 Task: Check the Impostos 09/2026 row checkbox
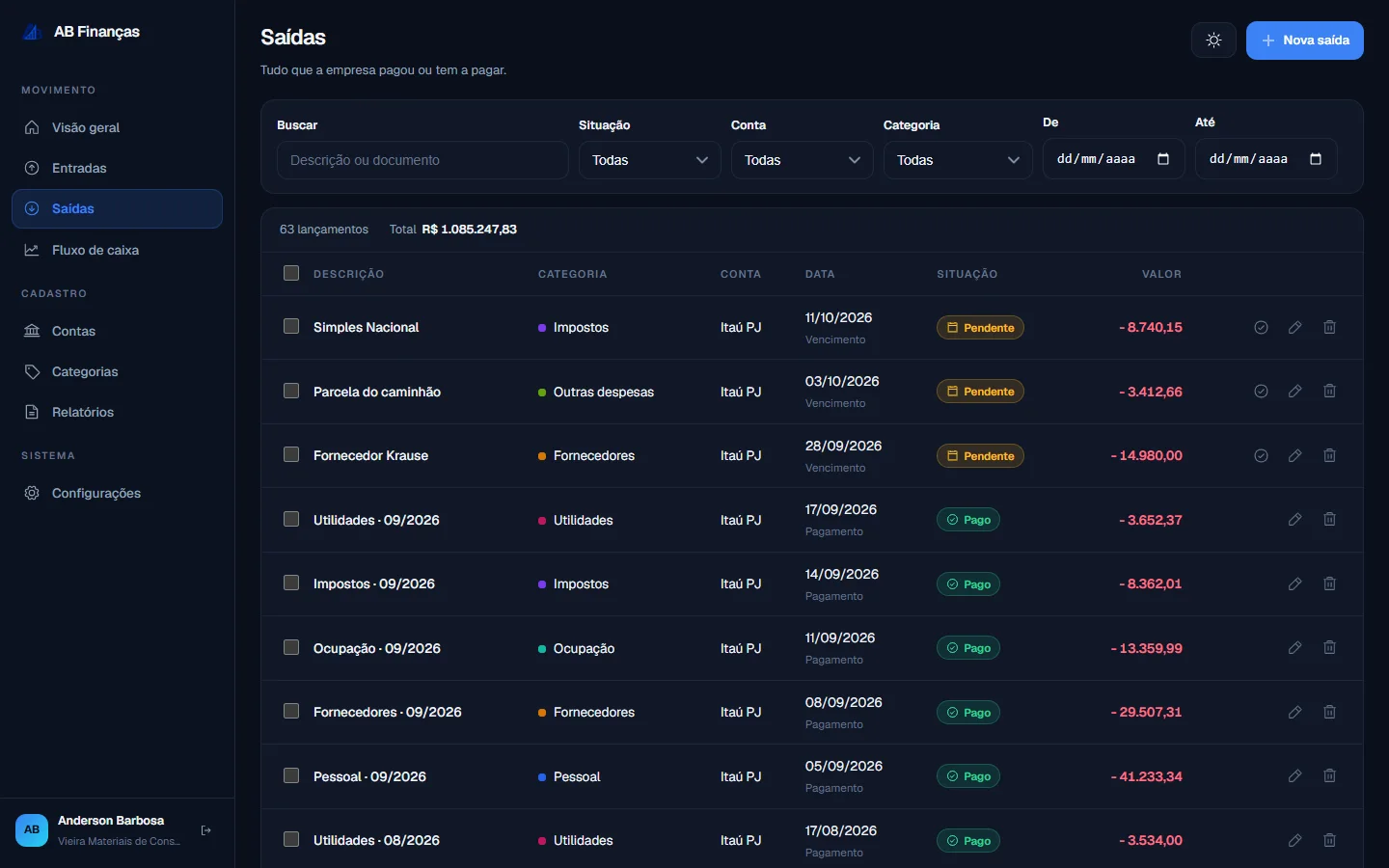point(291,583)
